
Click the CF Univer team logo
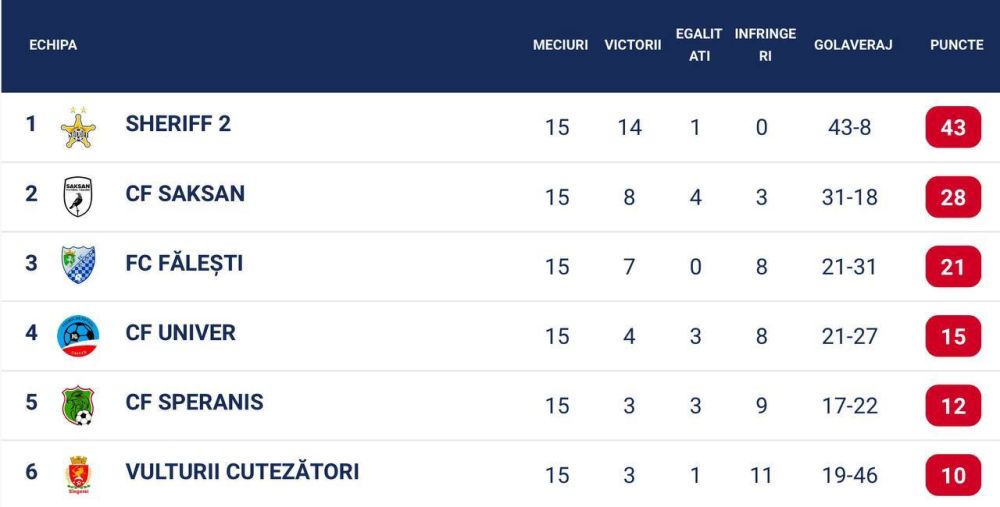[78, 335]
